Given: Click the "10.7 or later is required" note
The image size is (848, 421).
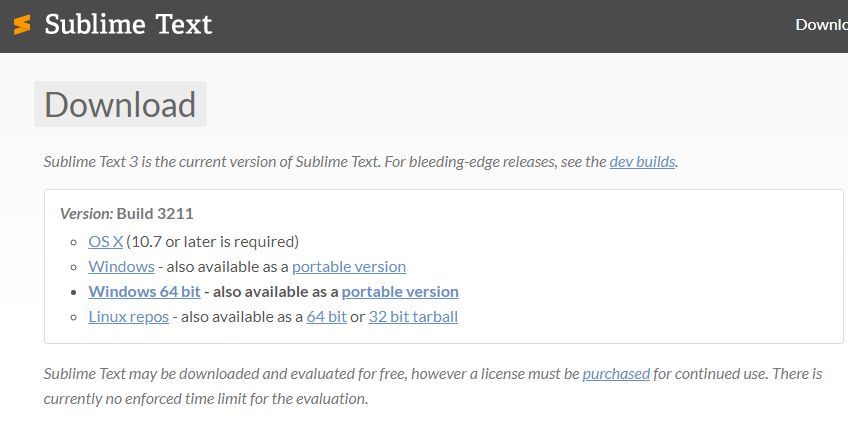Looking at the screenshot, I should [x=213, y=241].
